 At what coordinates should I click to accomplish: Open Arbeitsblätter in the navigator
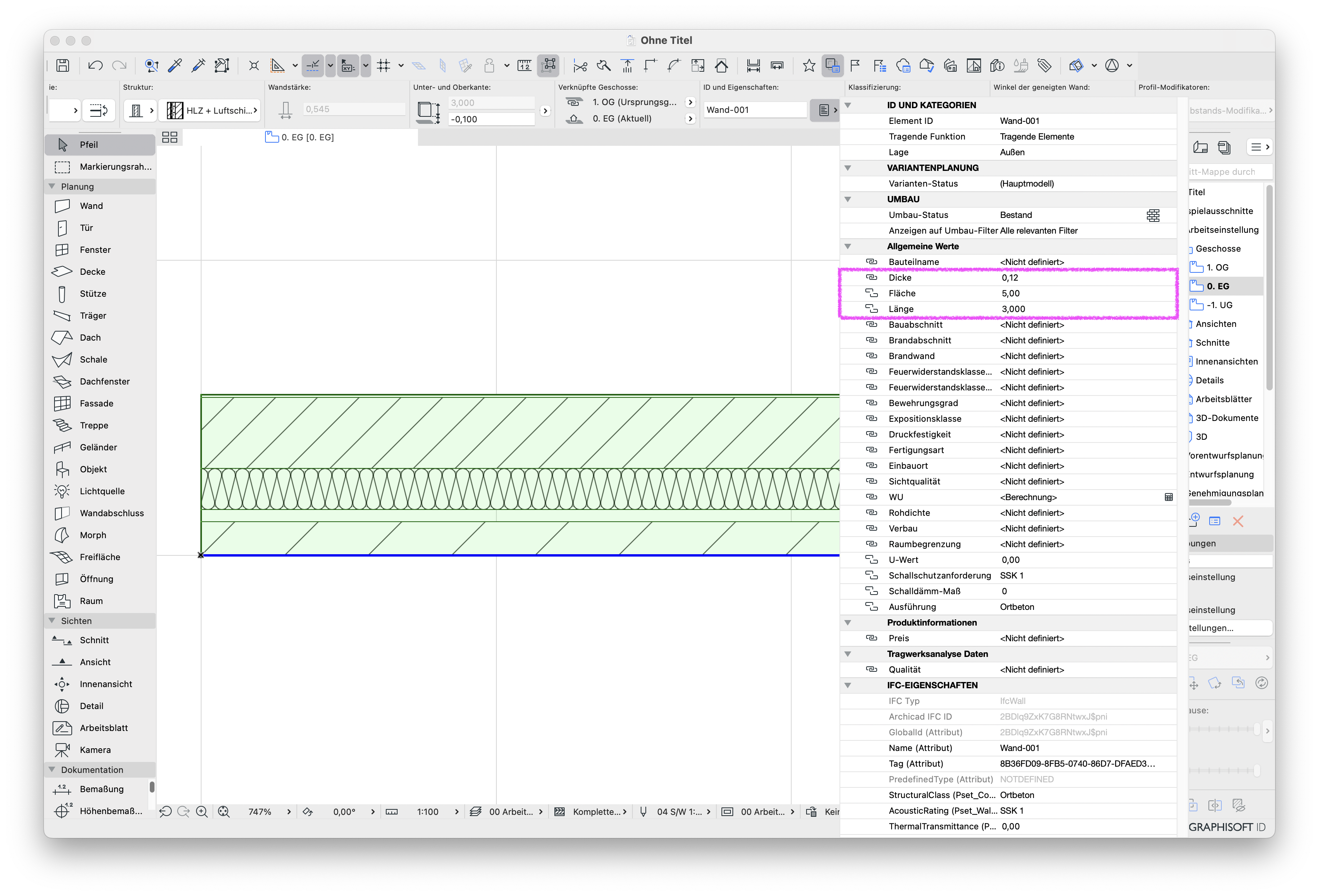[1223, 399]
